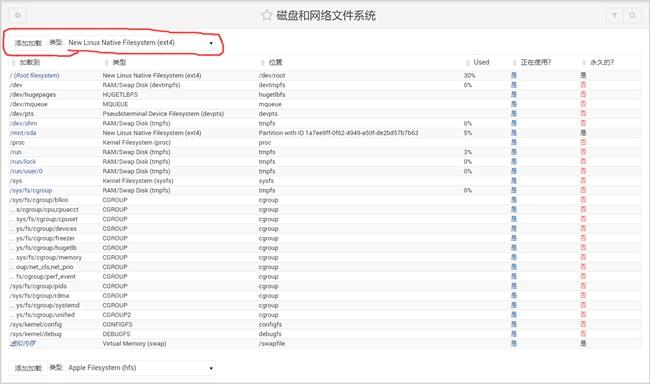Click in-use 是 link for /proc row

514,142
